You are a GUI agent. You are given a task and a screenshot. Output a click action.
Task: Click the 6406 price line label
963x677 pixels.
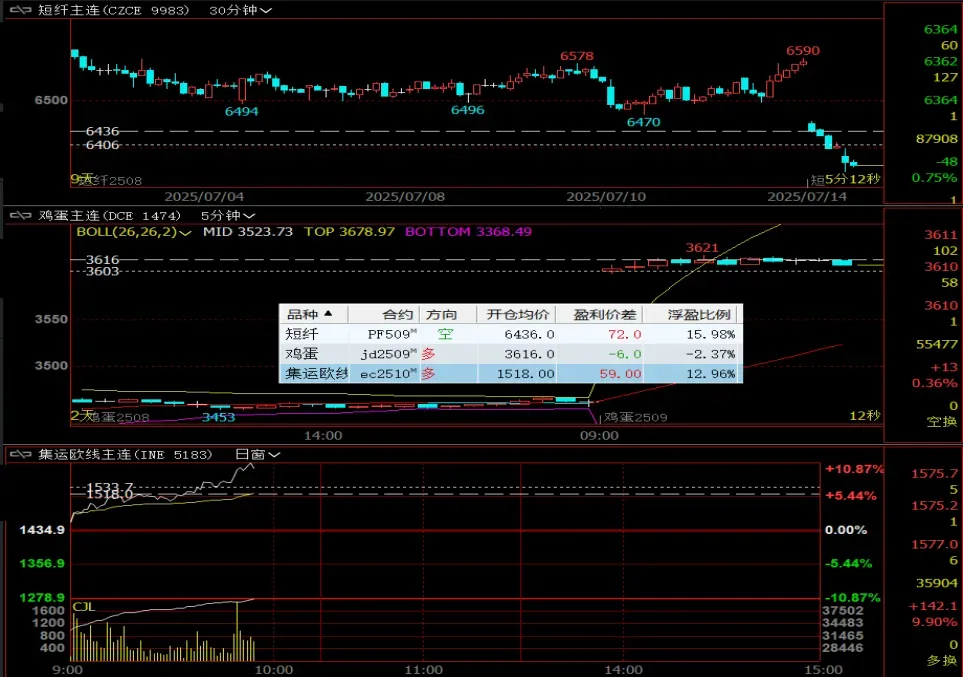coord(102,145)
